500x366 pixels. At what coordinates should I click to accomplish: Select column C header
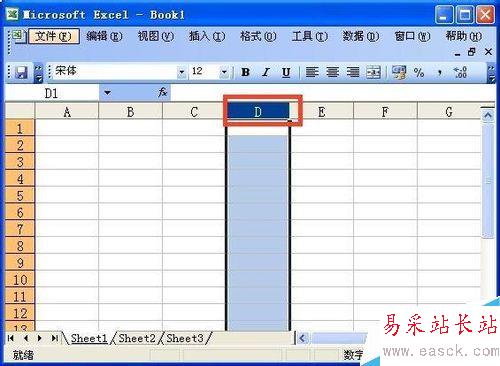pyautogui.click(x=194, y=112)
